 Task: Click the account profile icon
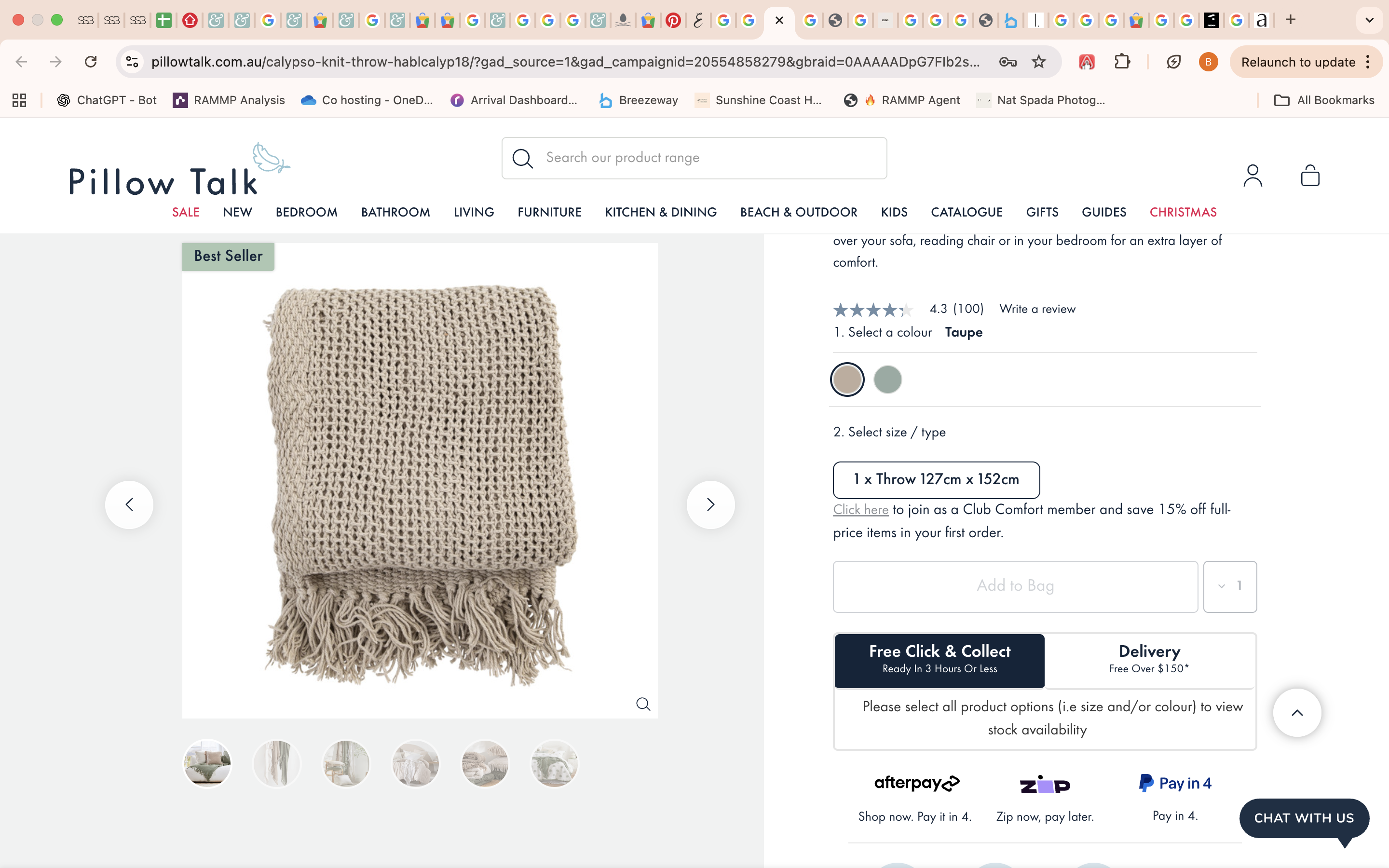(x=1253, y=176)
